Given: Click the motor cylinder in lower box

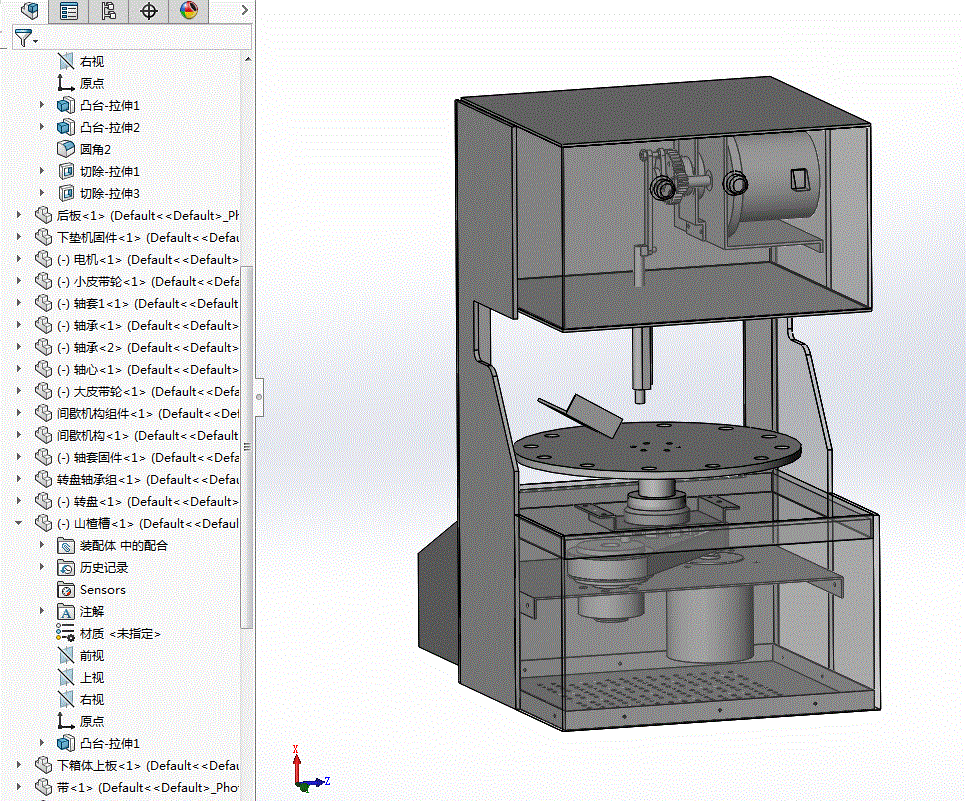Looking at the screenshot, I should [x=709, y=623].
